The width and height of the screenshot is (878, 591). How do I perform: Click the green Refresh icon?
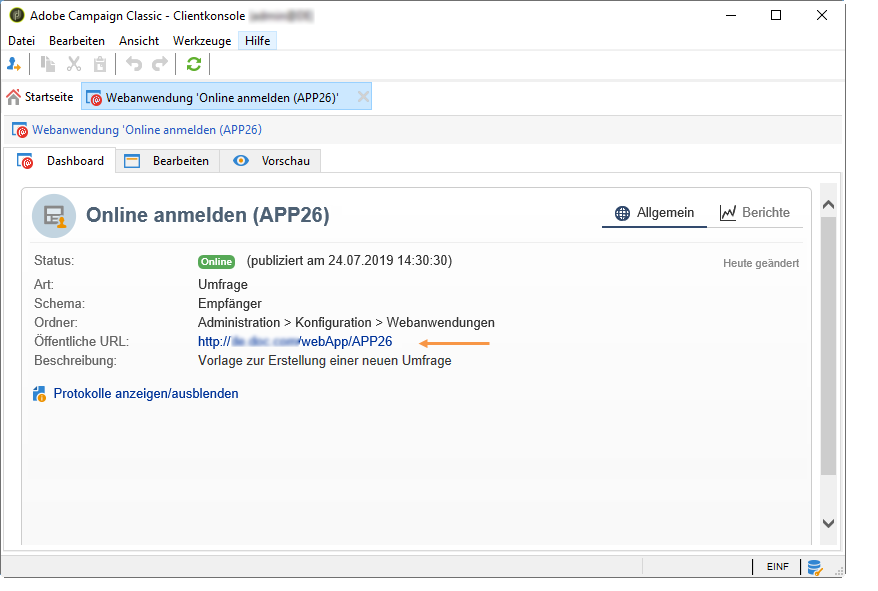coord(194,64)
